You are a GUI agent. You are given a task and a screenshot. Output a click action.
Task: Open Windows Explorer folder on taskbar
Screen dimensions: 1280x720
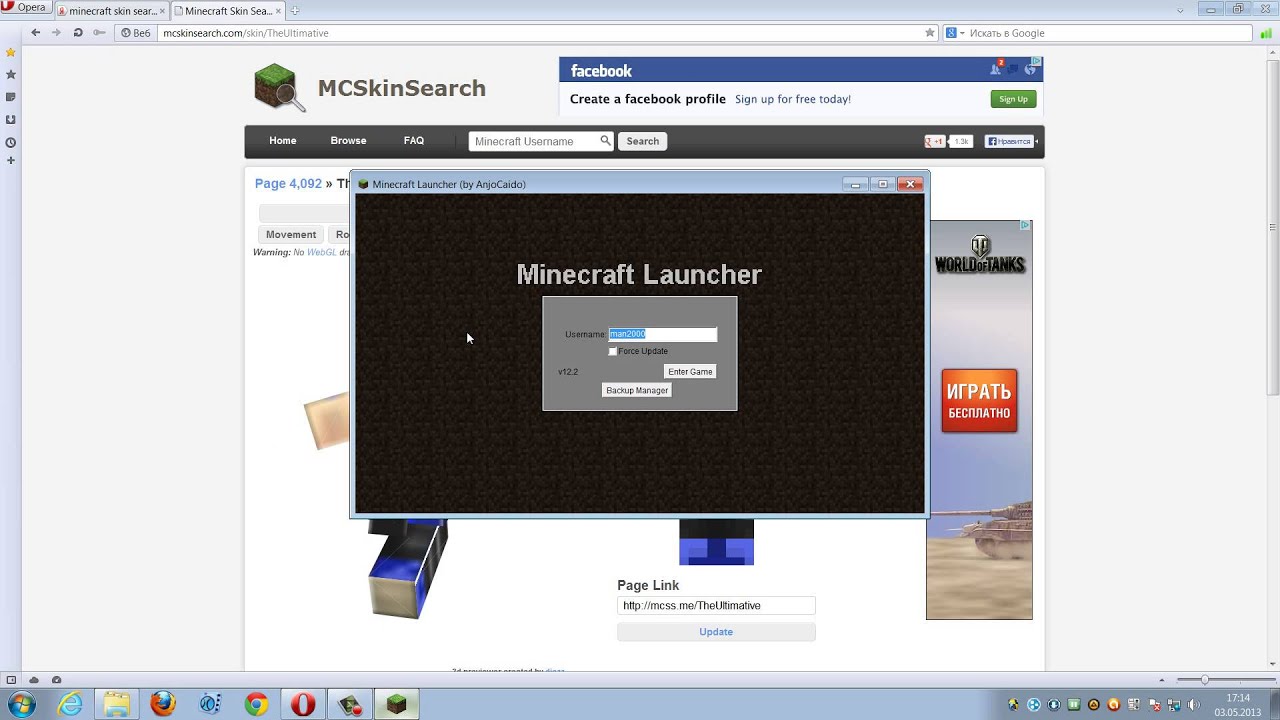pos(116,704)
